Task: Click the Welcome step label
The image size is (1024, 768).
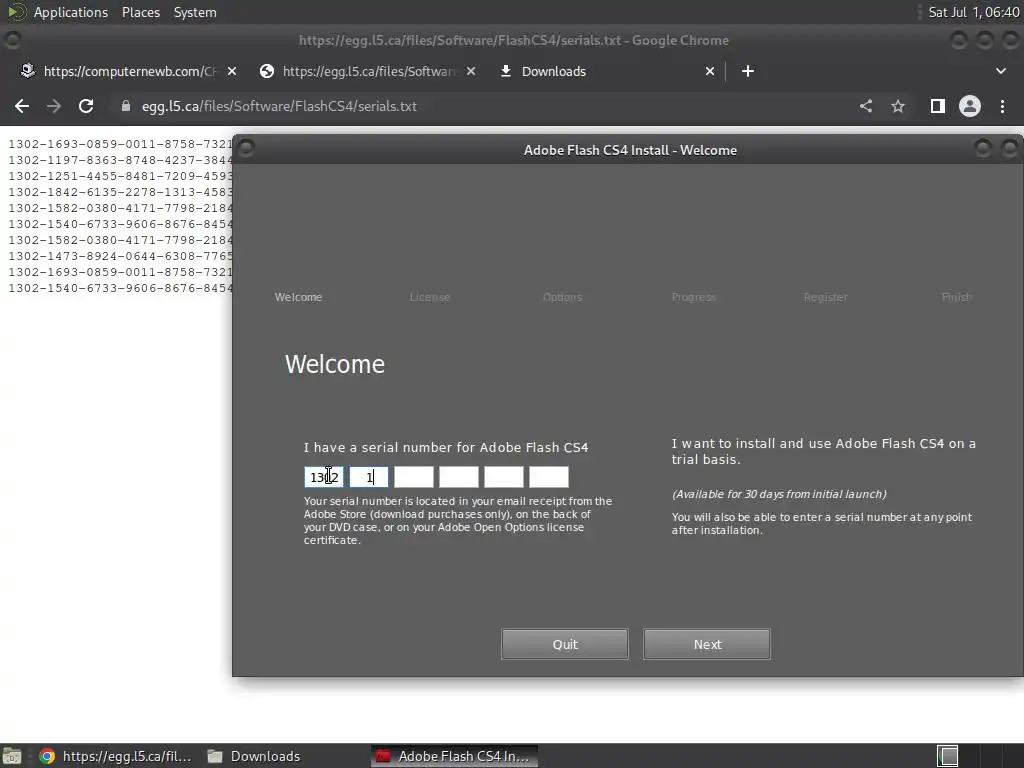Action: pos(298,297)
